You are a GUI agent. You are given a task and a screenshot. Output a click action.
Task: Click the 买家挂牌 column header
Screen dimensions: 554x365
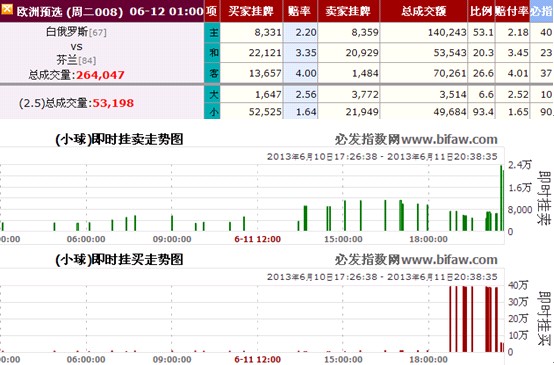pos(251,11)
